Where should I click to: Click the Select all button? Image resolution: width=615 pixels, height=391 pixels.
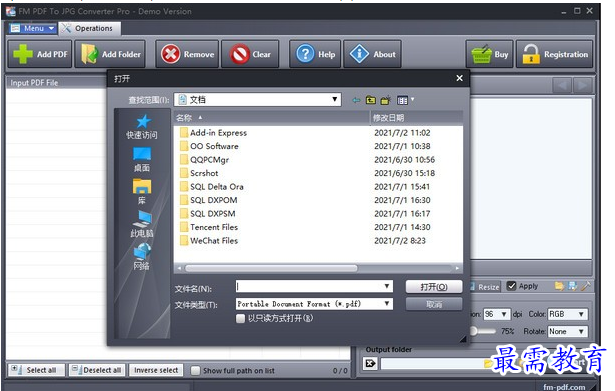(x=36, y=370)
